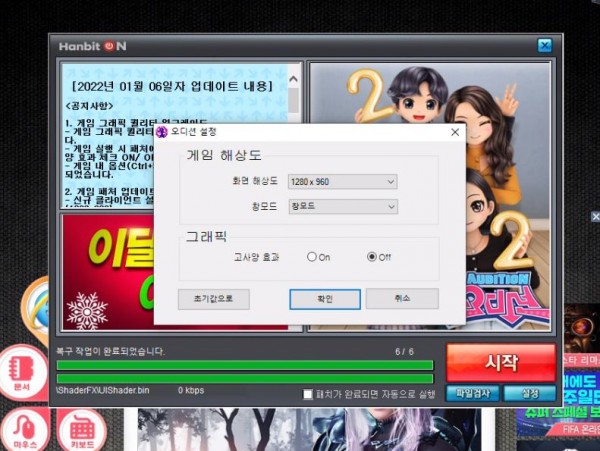
Task: Select the Off radio for 고사양 효과
Action: 372,257
